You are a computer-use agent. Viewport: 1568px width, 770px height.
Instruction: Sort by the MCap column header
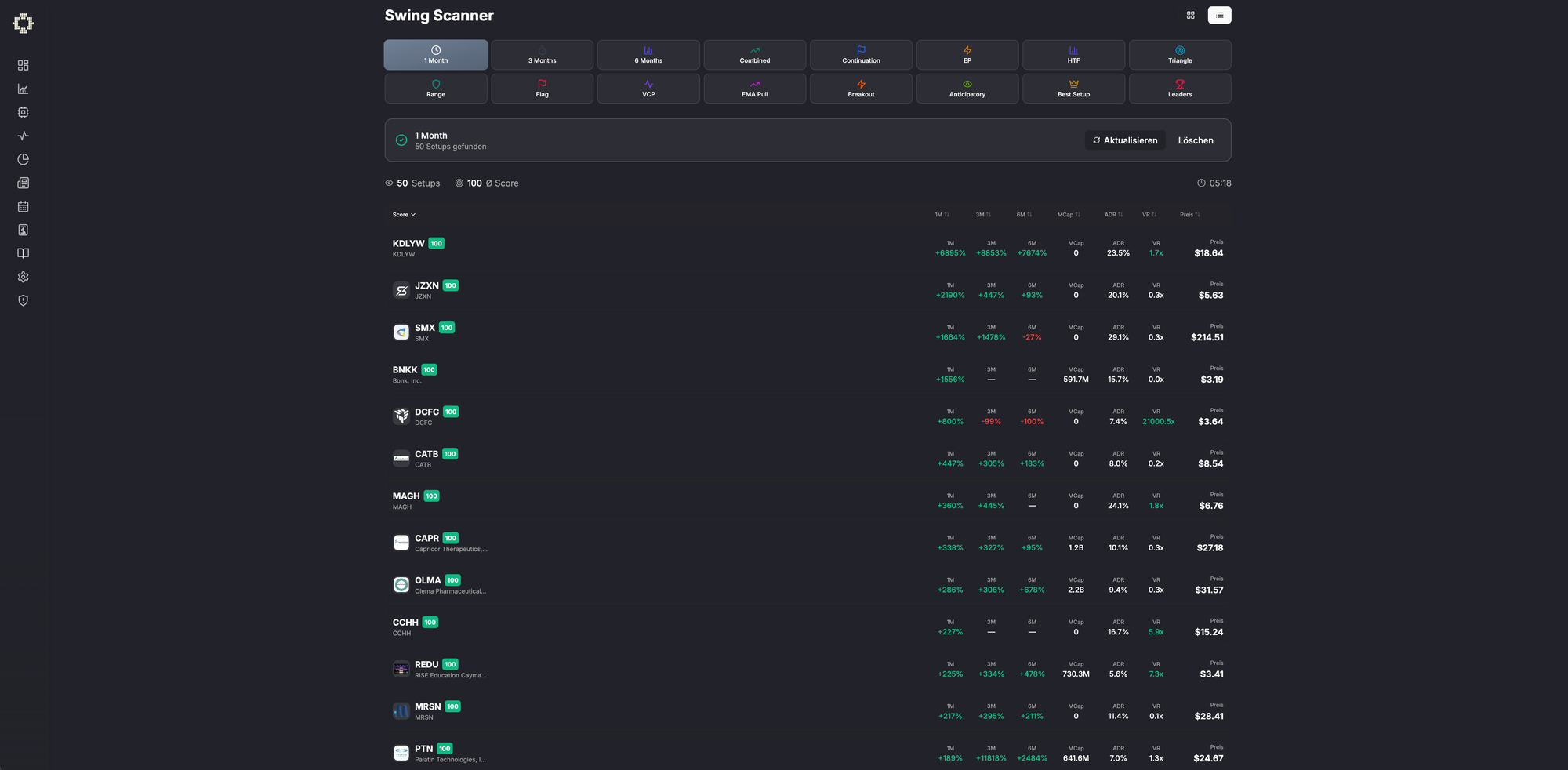1068,215
